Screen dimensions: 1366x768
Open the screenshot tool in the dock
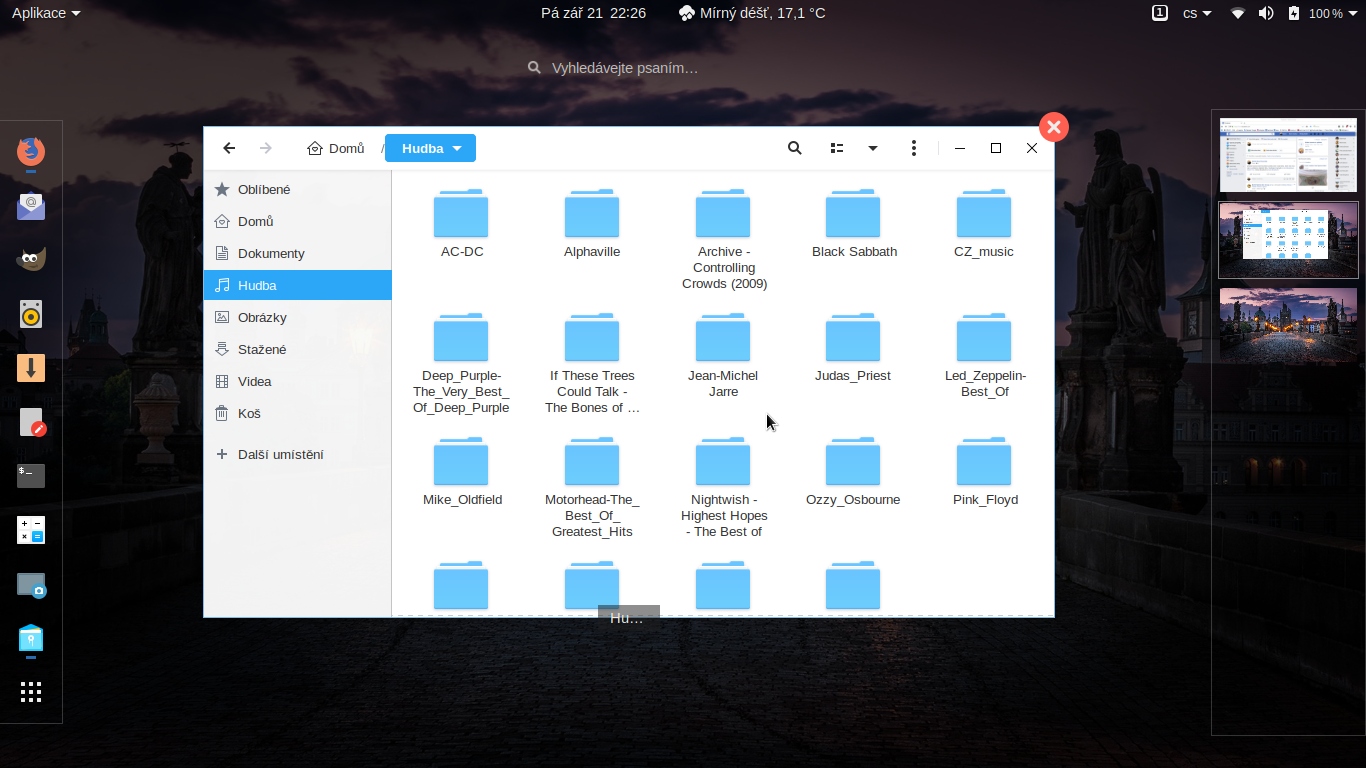(31, 584)
